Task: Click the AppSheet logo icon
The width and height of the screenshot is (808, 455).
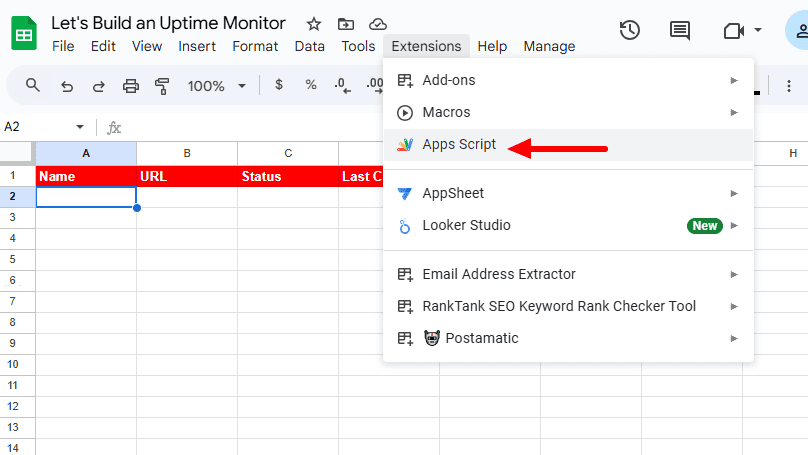Action: coord(405,194)
